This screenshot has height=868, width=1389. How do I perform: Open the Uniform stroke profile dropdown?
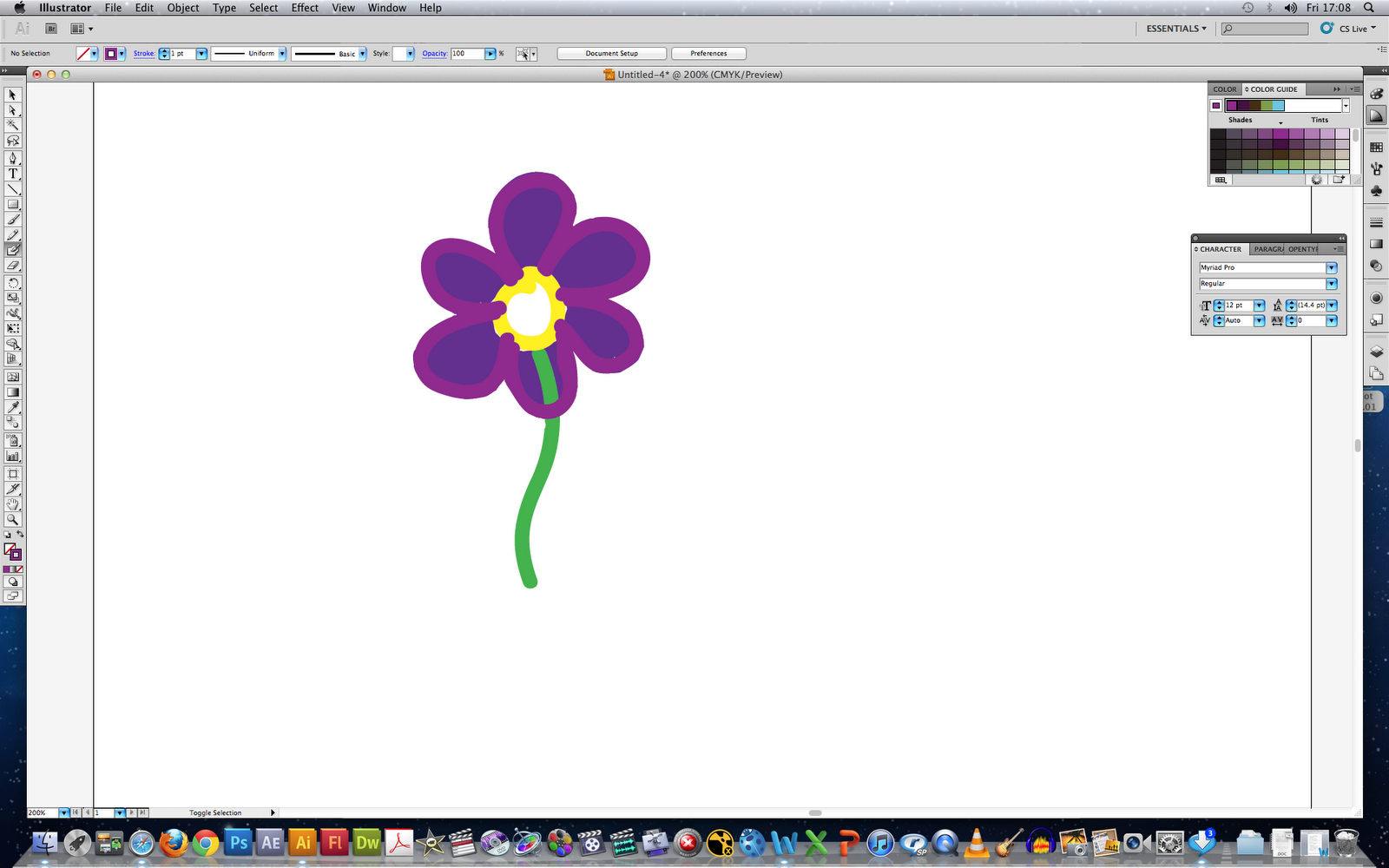pyautogui.click(x=282, y=53)
